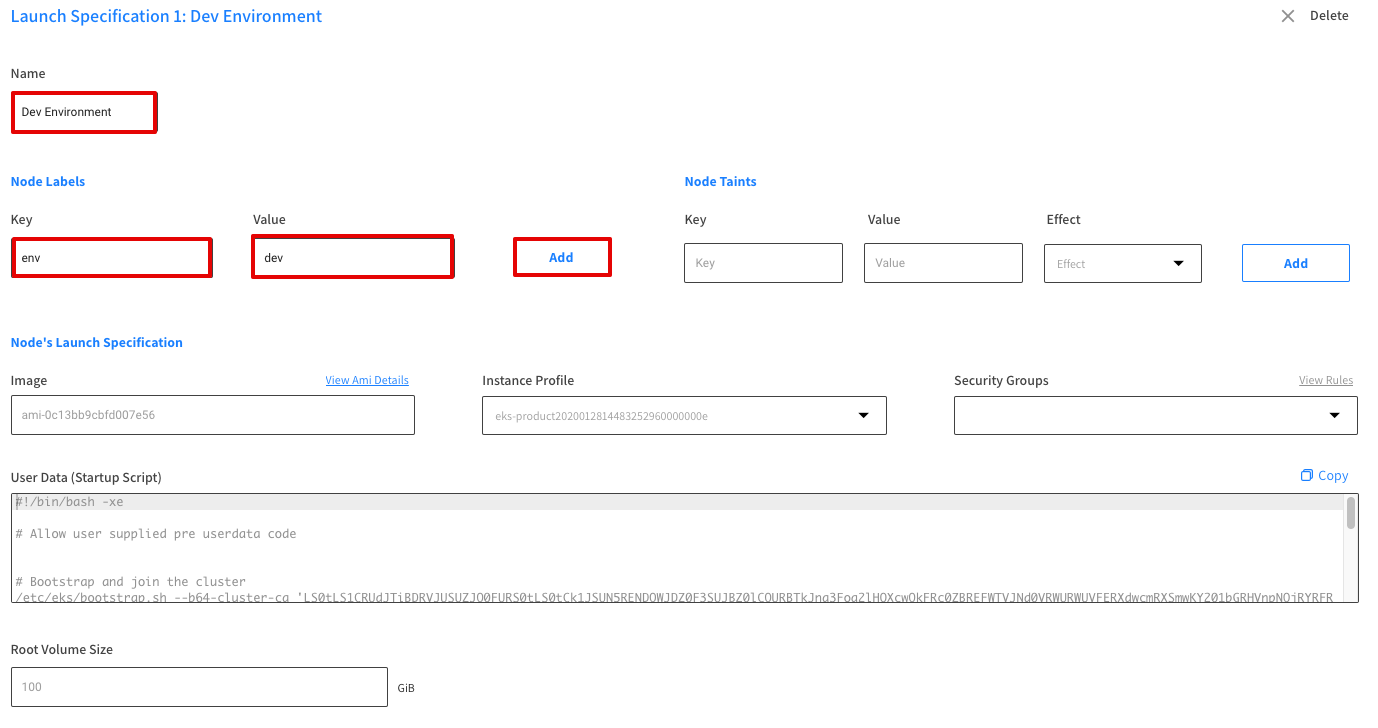This screenshot has height=728, width=1378.
Task: Click the X icon near Delete
Action: (x=1287, y=16)
